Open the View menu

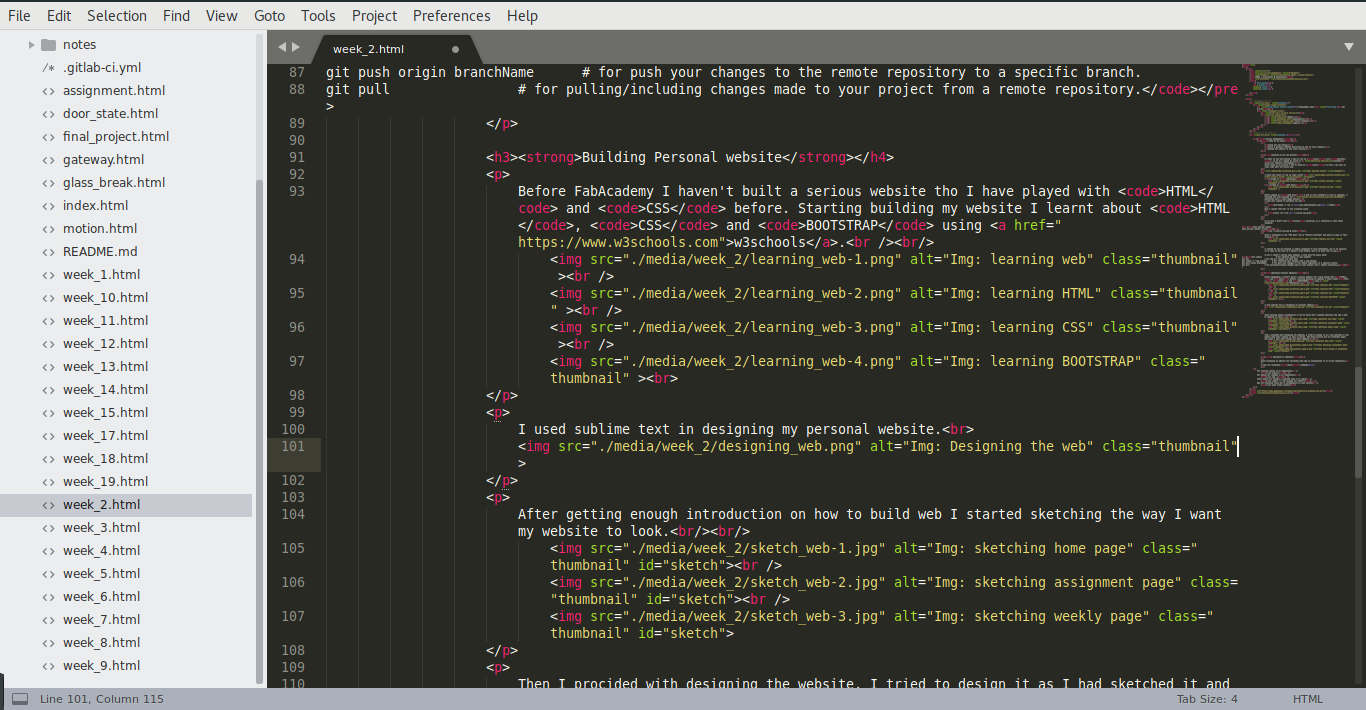coord(221,16)
